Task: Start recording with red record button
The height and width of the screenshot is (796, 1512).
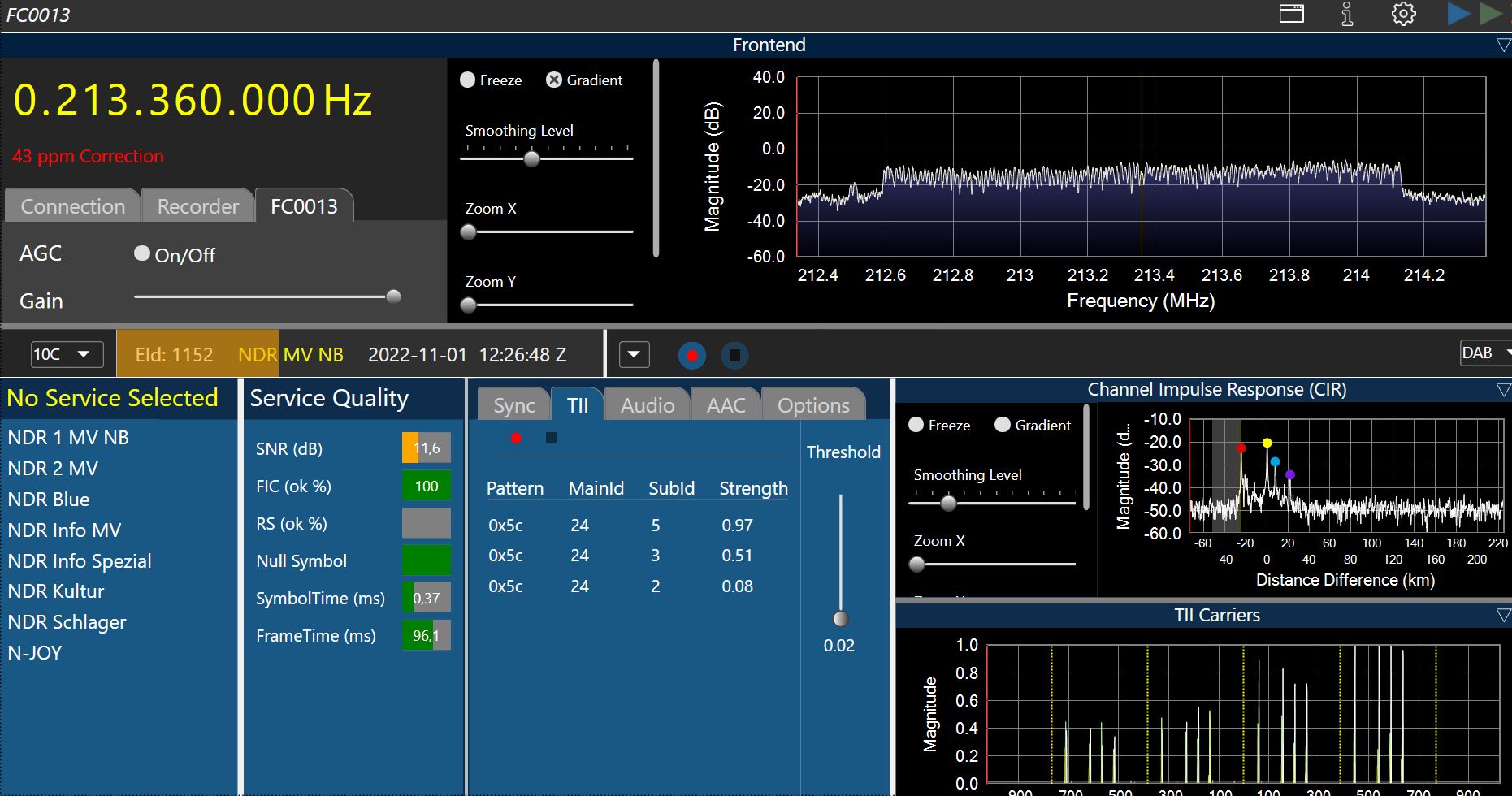Action: pyautogui.click(x=691, y=355)
